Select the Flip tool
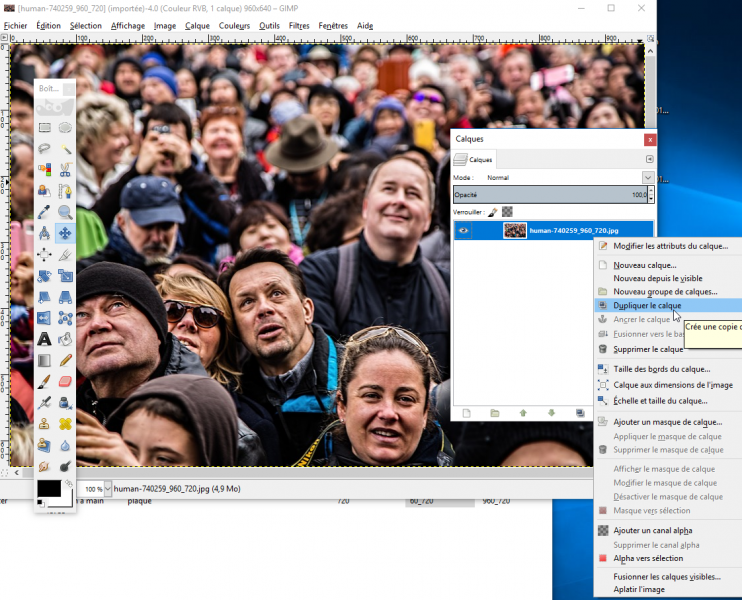 coord(44,318)
